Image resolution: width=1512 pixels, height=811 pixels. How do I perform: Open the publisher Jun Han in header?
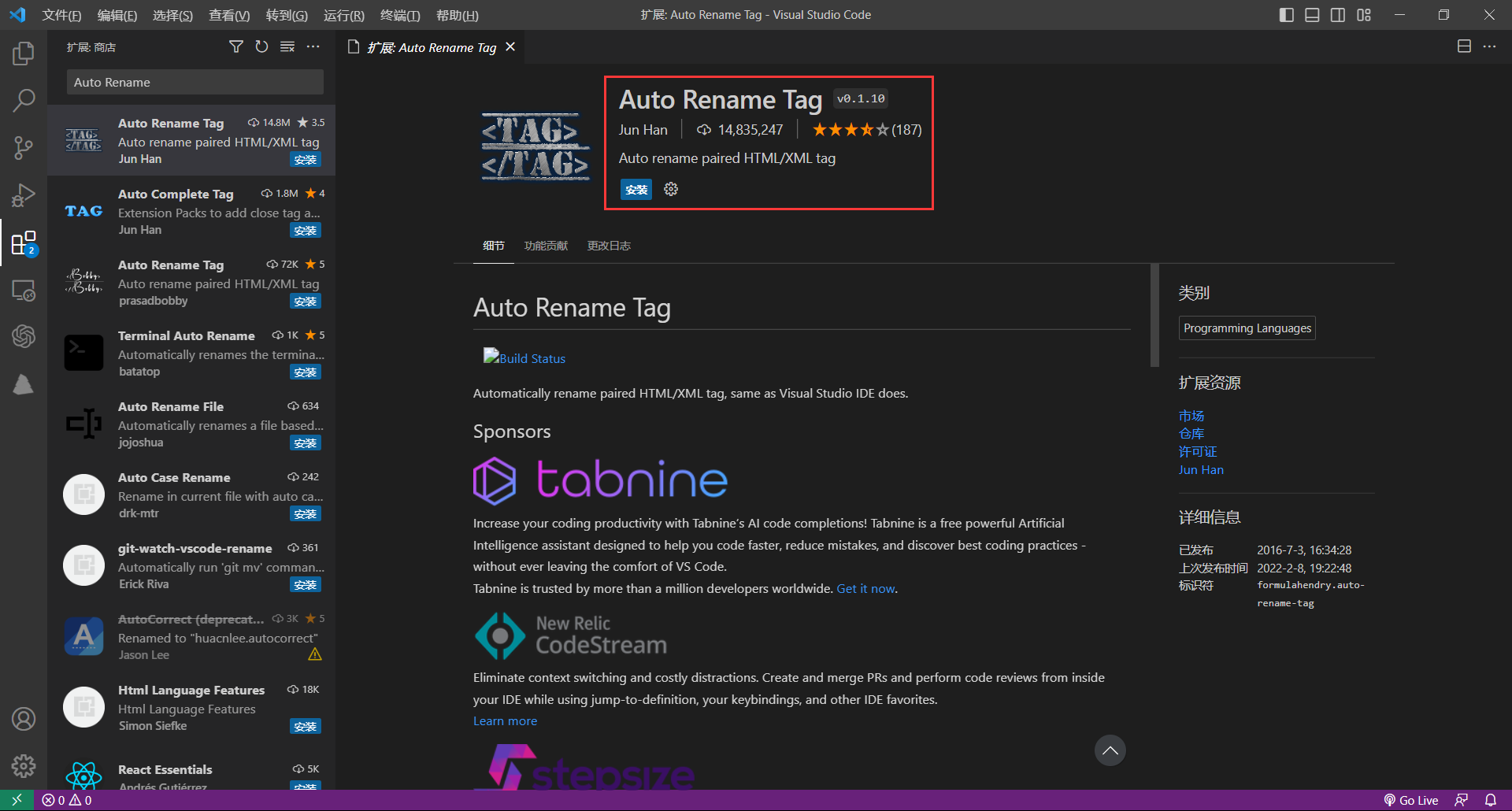point(643,130)
